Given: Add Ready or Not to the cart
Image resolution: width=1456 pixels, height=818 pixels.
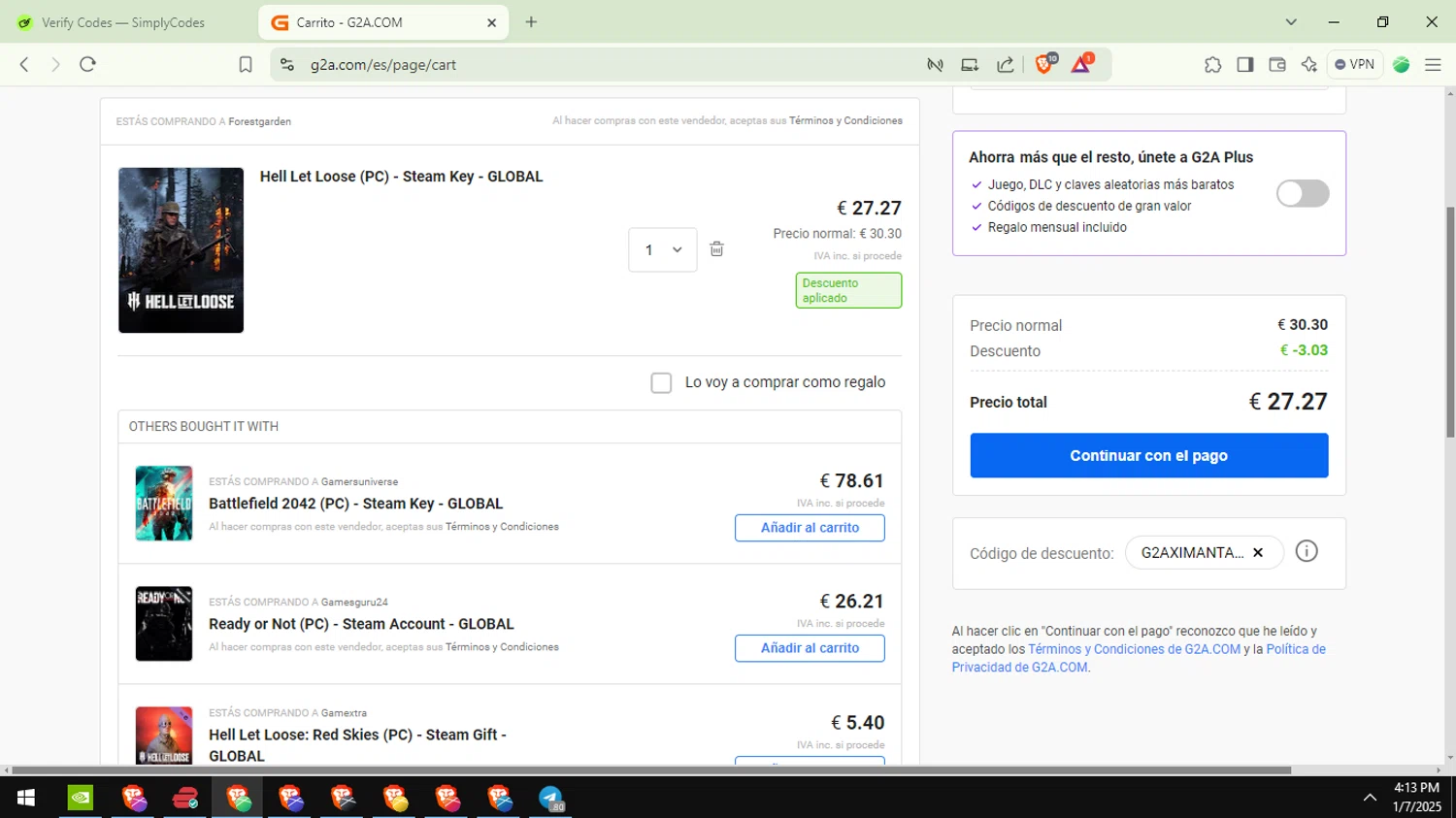Looking at the screenshot, I should (x=810, y=648).
